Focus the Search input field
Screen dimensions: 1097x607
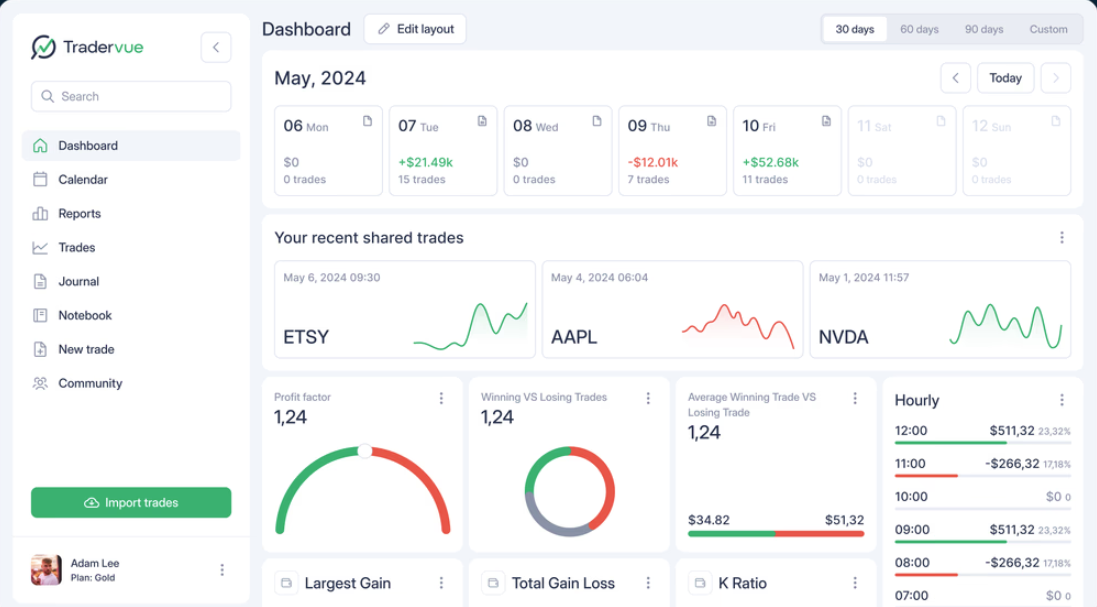131,97
